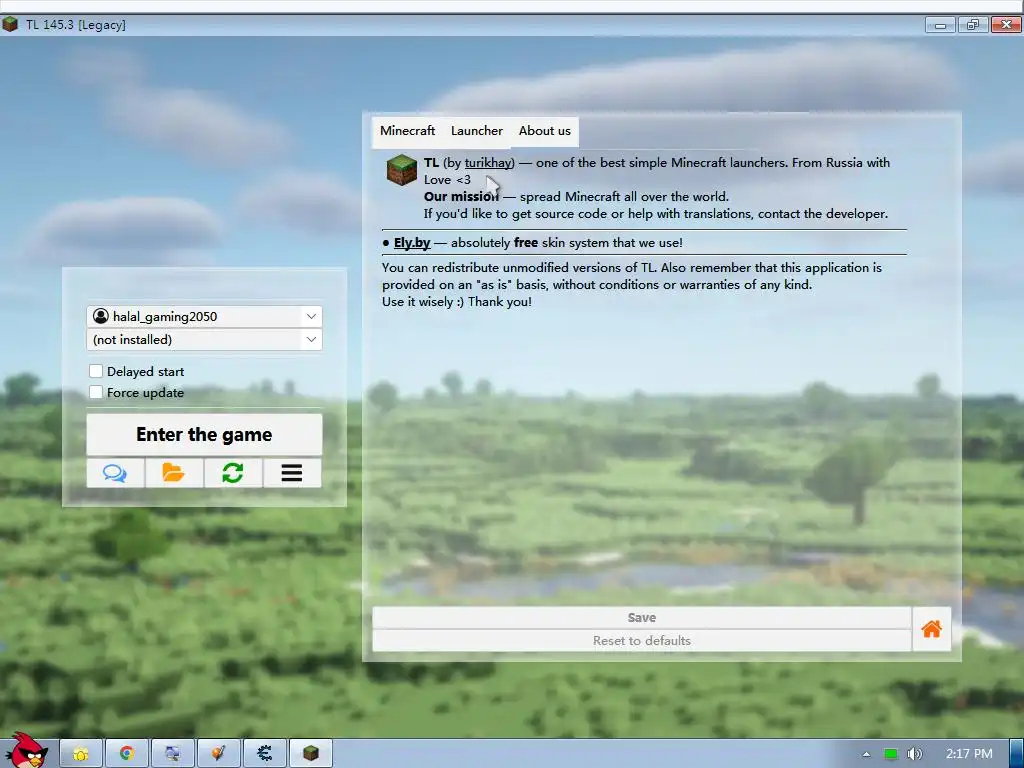Click the orange home icon button

pyautogui.click(x=931, y=629)
